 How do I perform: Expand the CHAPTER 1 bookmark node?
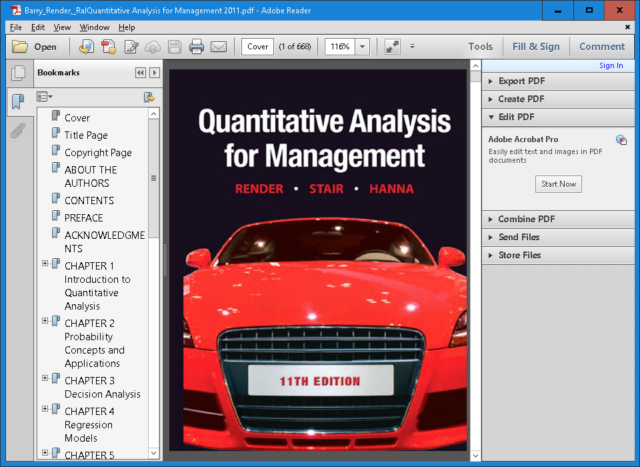tap(45, 263)
